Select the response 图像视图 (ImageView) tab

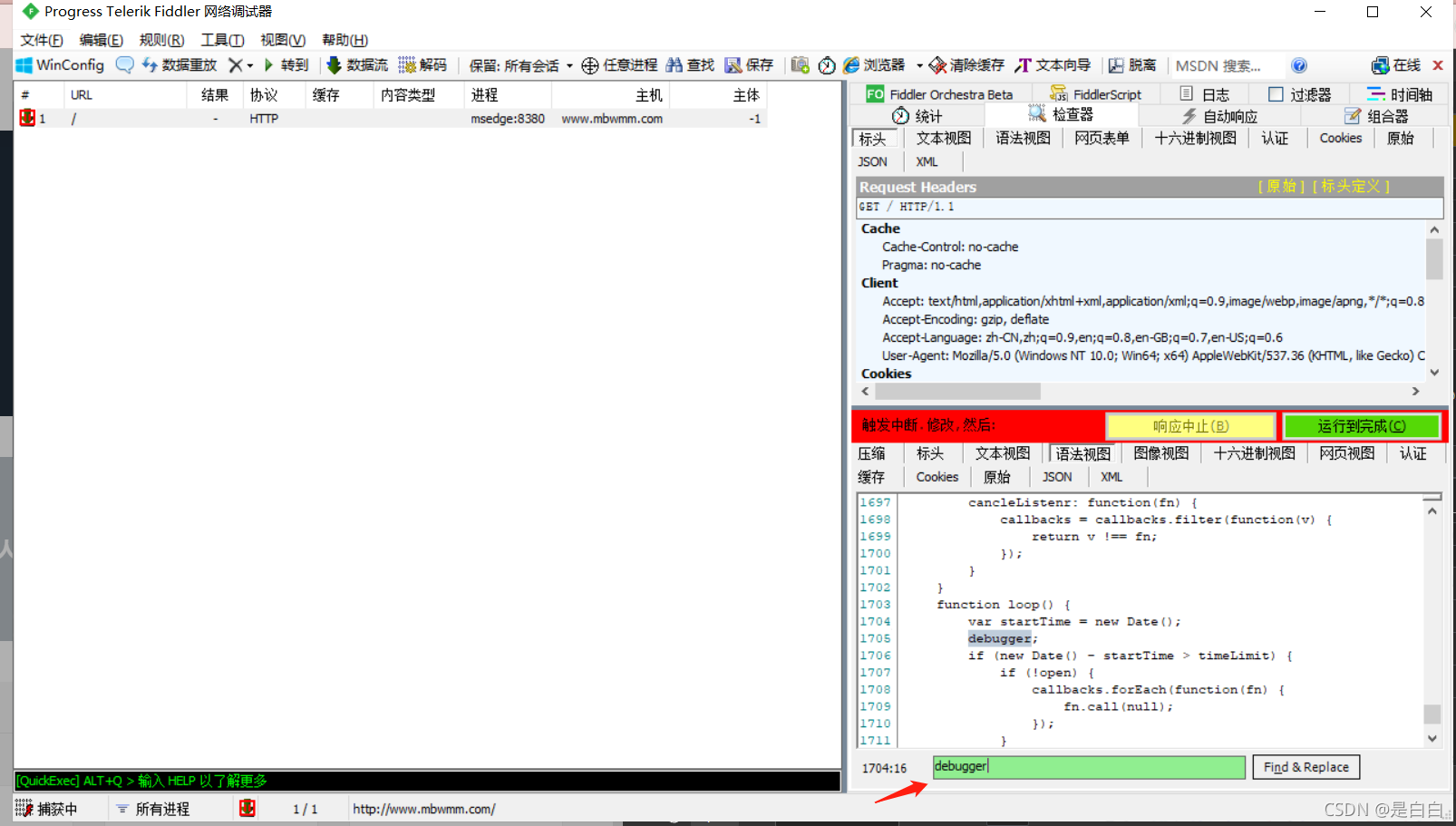tap(1160, 453)
